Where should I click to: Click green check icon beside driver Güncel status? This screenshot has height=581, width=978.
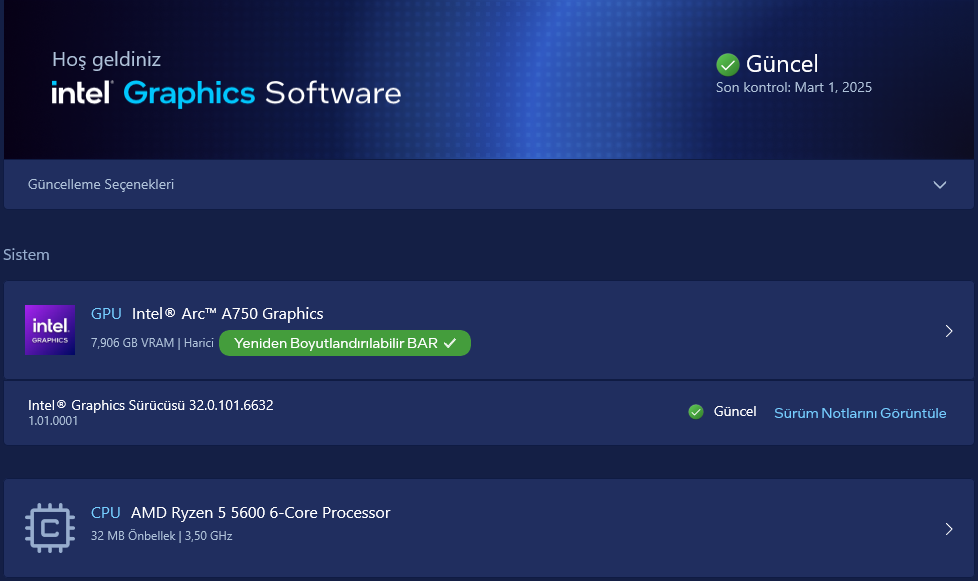[695, 412]
